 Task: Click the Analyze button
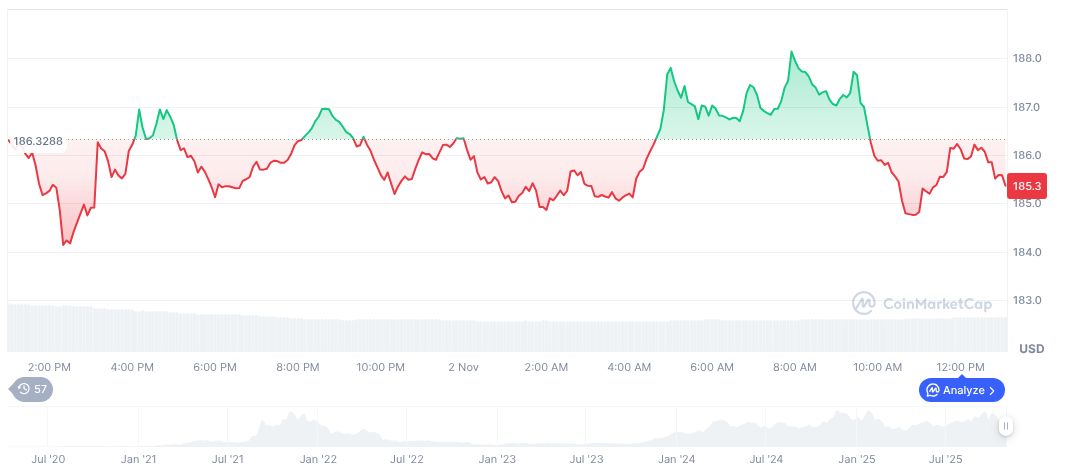[x=961, y=390]
